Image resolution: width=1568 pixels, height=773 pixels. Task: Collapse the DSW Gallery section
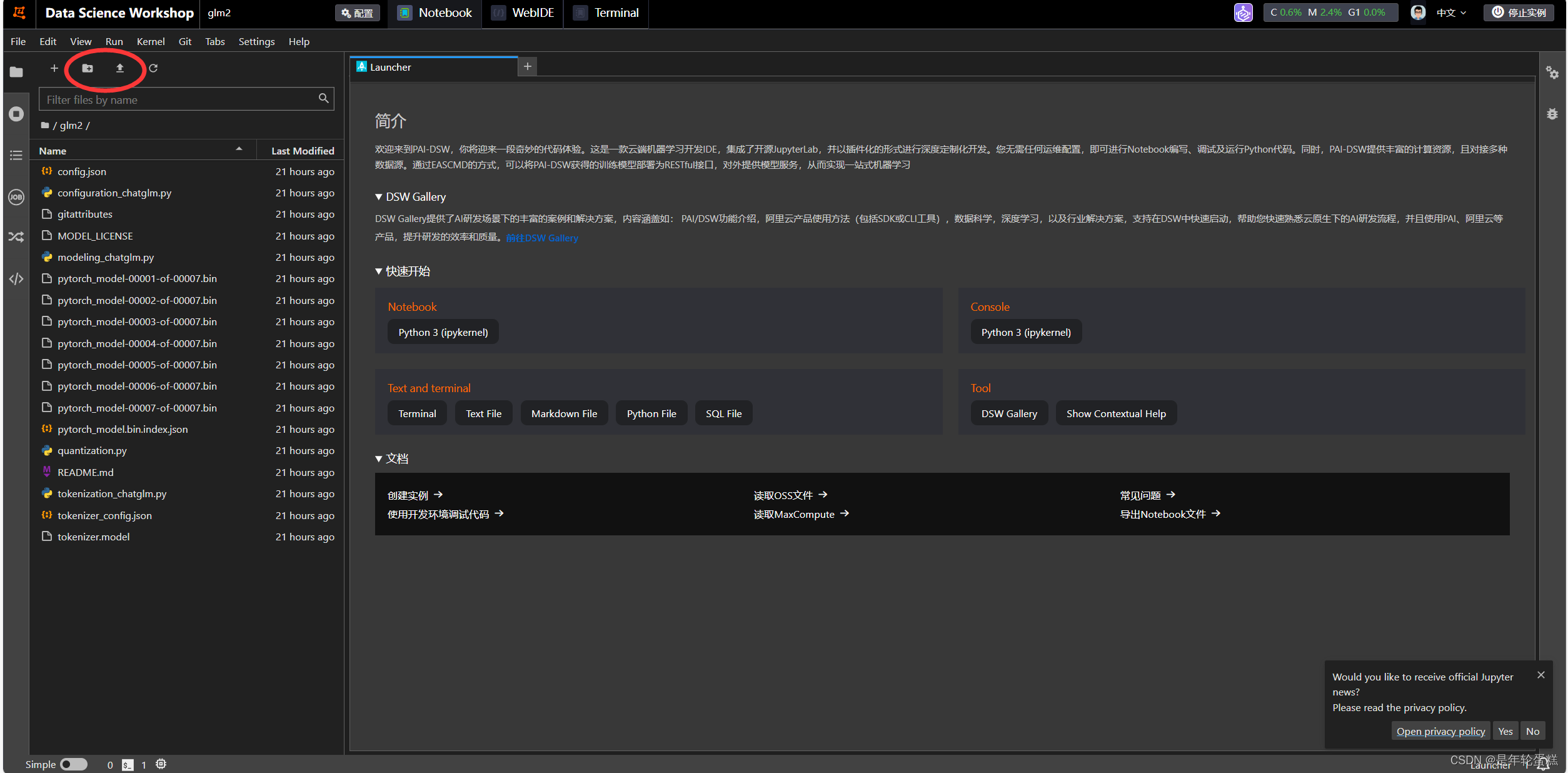point(378,197)
